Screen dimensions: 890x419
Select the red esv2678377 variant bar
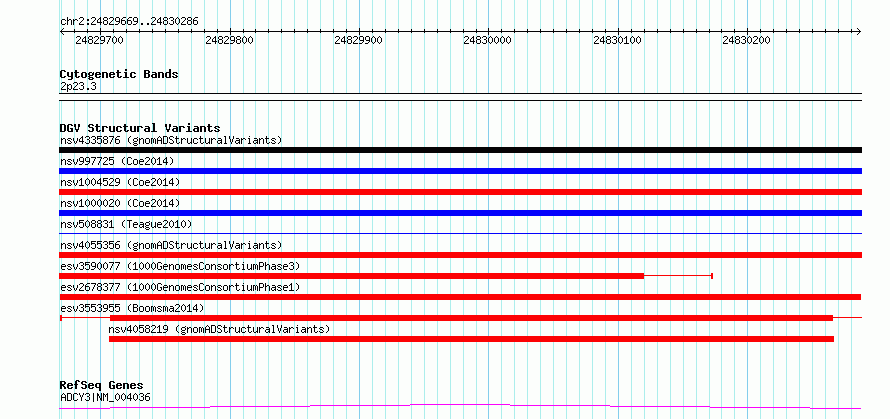click(x=460, y=297)
